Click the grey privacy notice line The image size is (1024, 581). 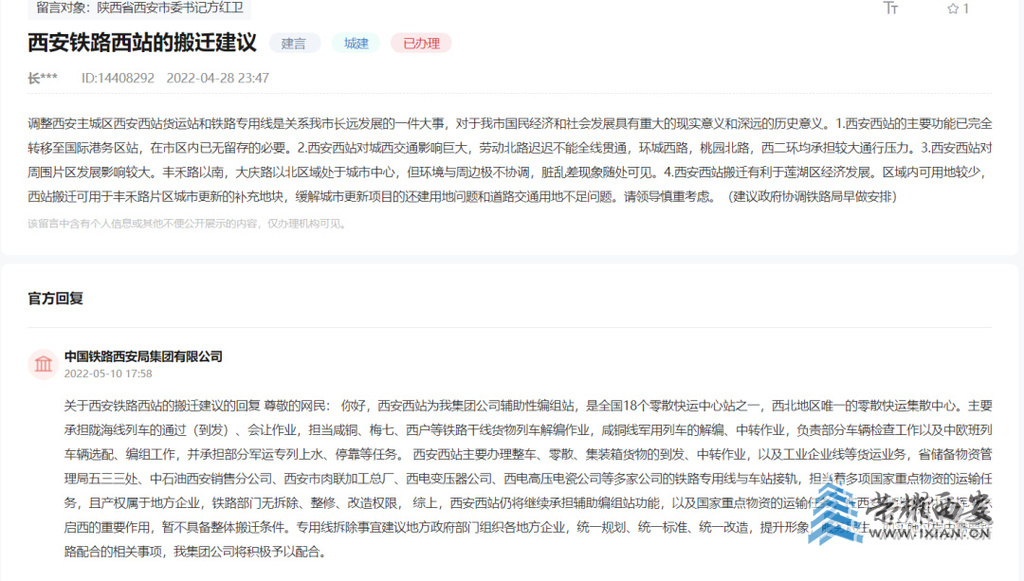[187, 223]
